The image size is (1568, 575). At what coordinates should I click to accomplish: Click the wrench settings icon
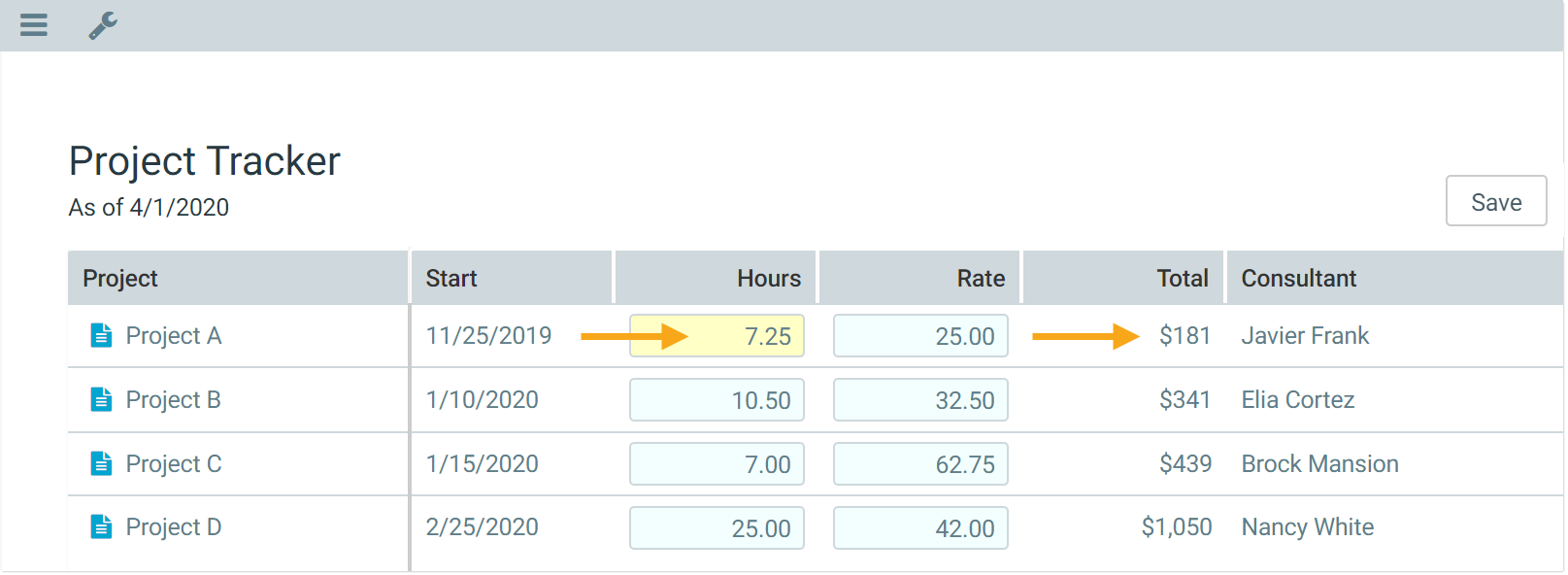pyautogui.click(x=103, y=25)
